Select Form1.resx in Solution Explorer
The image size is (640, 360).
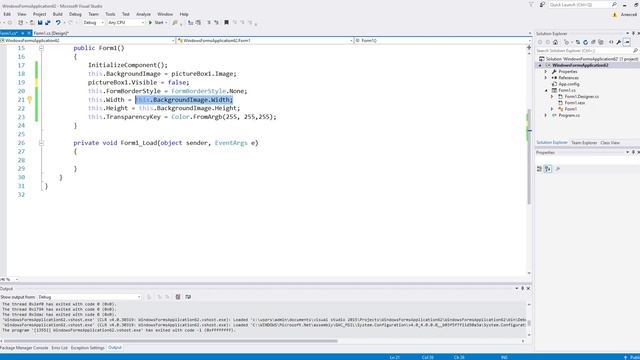point(575,103)
